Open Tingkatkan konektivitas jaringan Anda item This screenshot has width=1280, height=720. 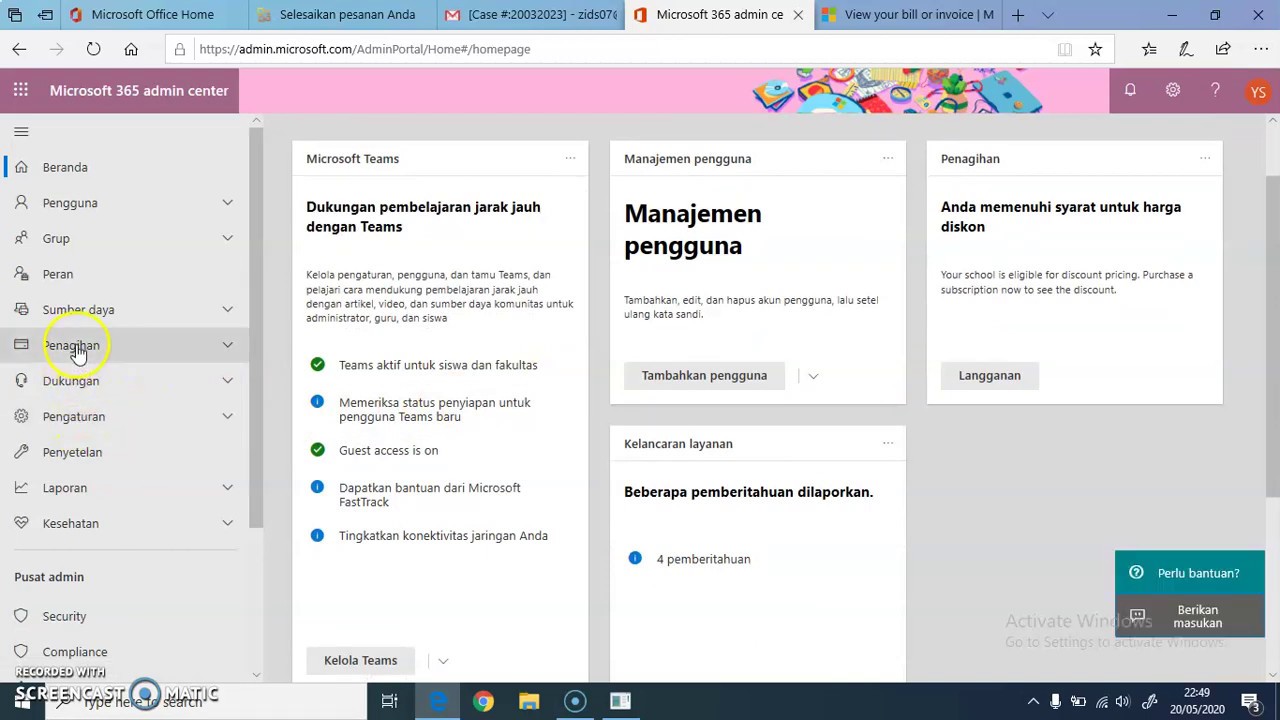tap(443, 536)
